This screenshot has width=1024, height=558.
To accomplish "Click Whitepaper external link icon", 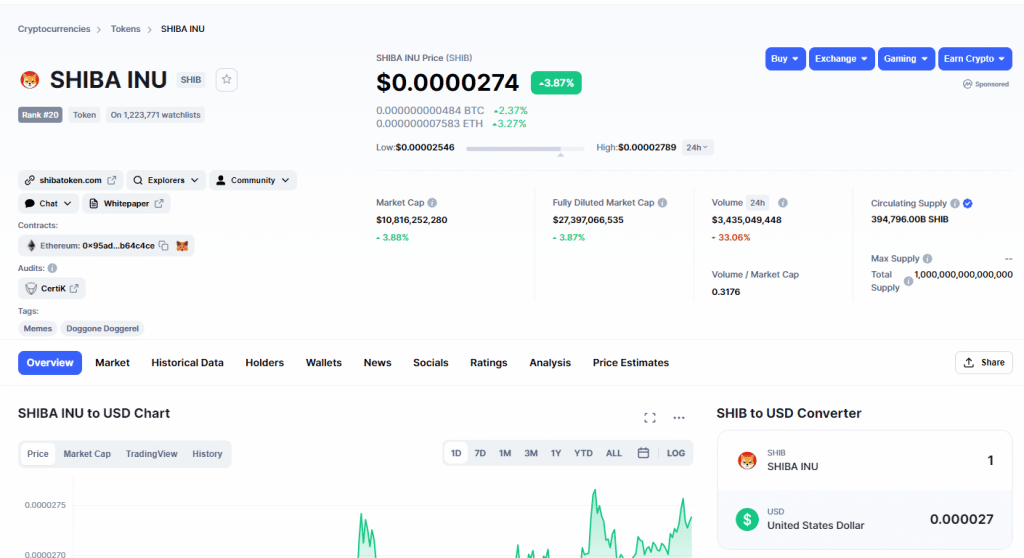I will tap(159, 203).
